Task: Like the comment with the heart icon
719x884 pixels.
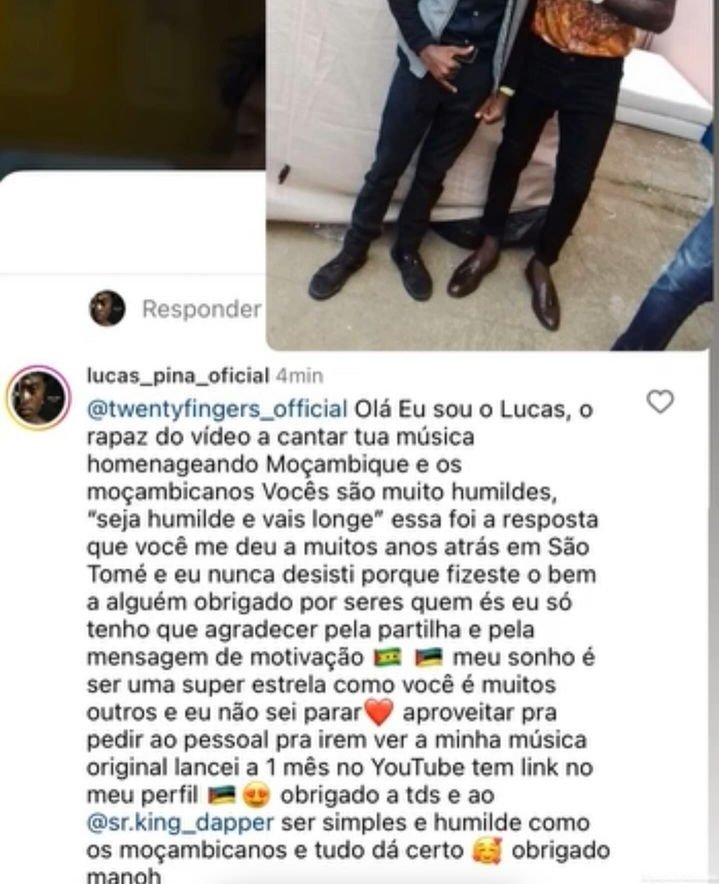Action: 659,402
